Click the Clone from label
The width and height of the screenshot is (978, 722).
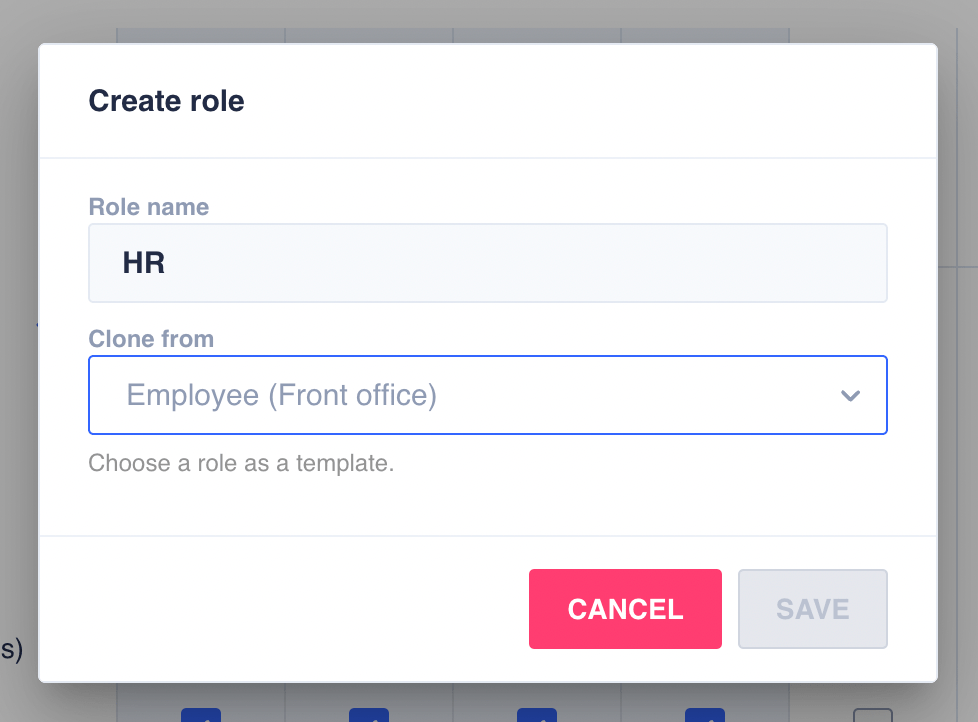[x=151, y=339]
